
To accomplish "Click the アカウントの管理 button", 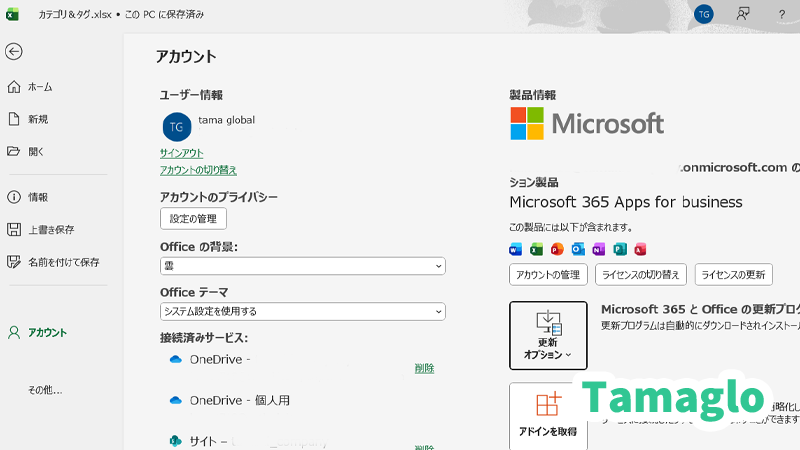I will tap(547, 275).
